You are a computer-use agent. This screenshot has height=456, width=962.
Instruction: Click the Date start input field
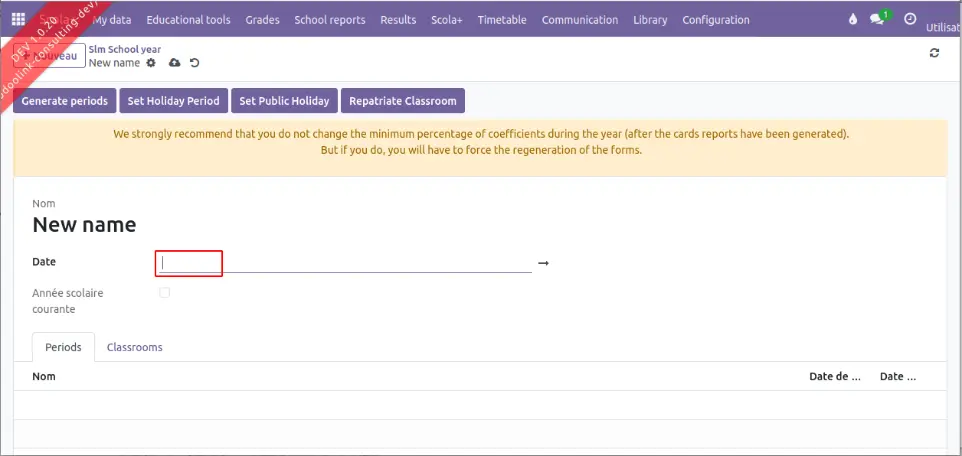189,263
